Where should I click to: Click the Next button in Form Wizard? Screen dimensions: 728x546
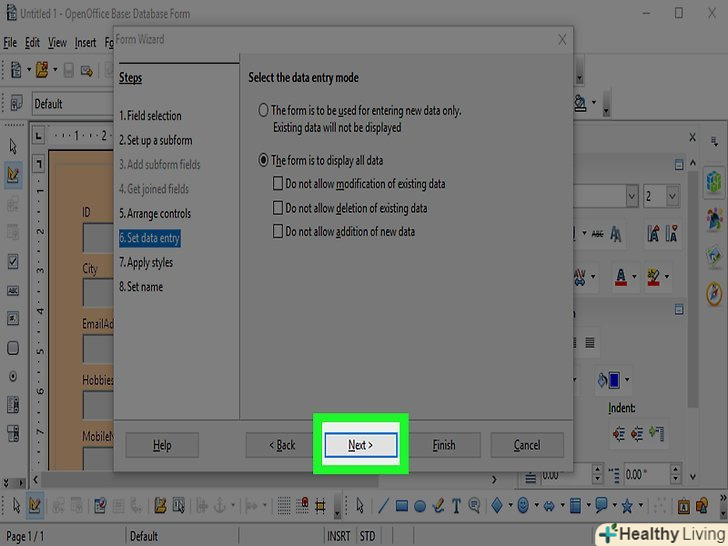pos(361,445)
